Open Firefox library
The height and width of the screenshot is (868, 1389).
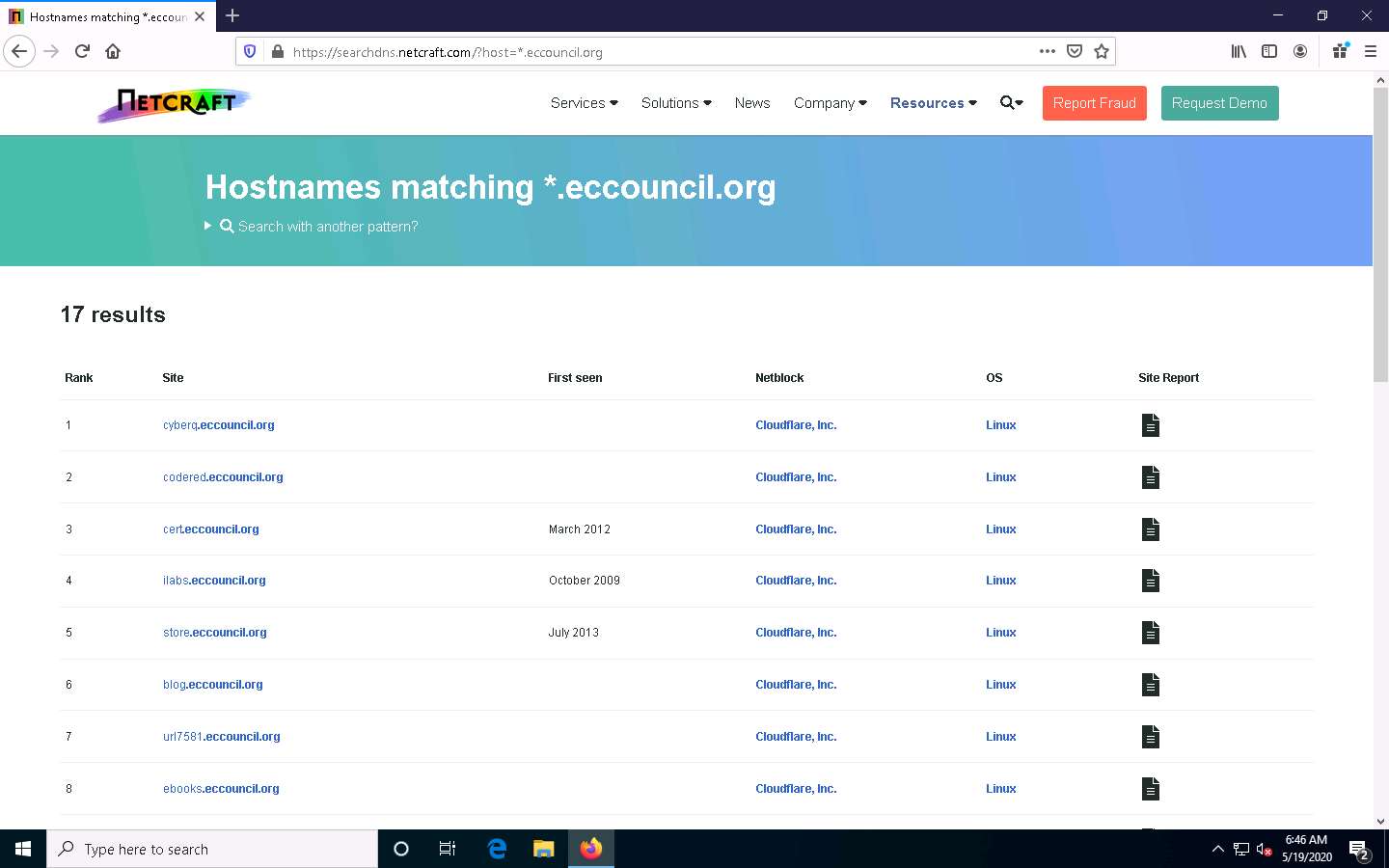[x=1239, y=51]
